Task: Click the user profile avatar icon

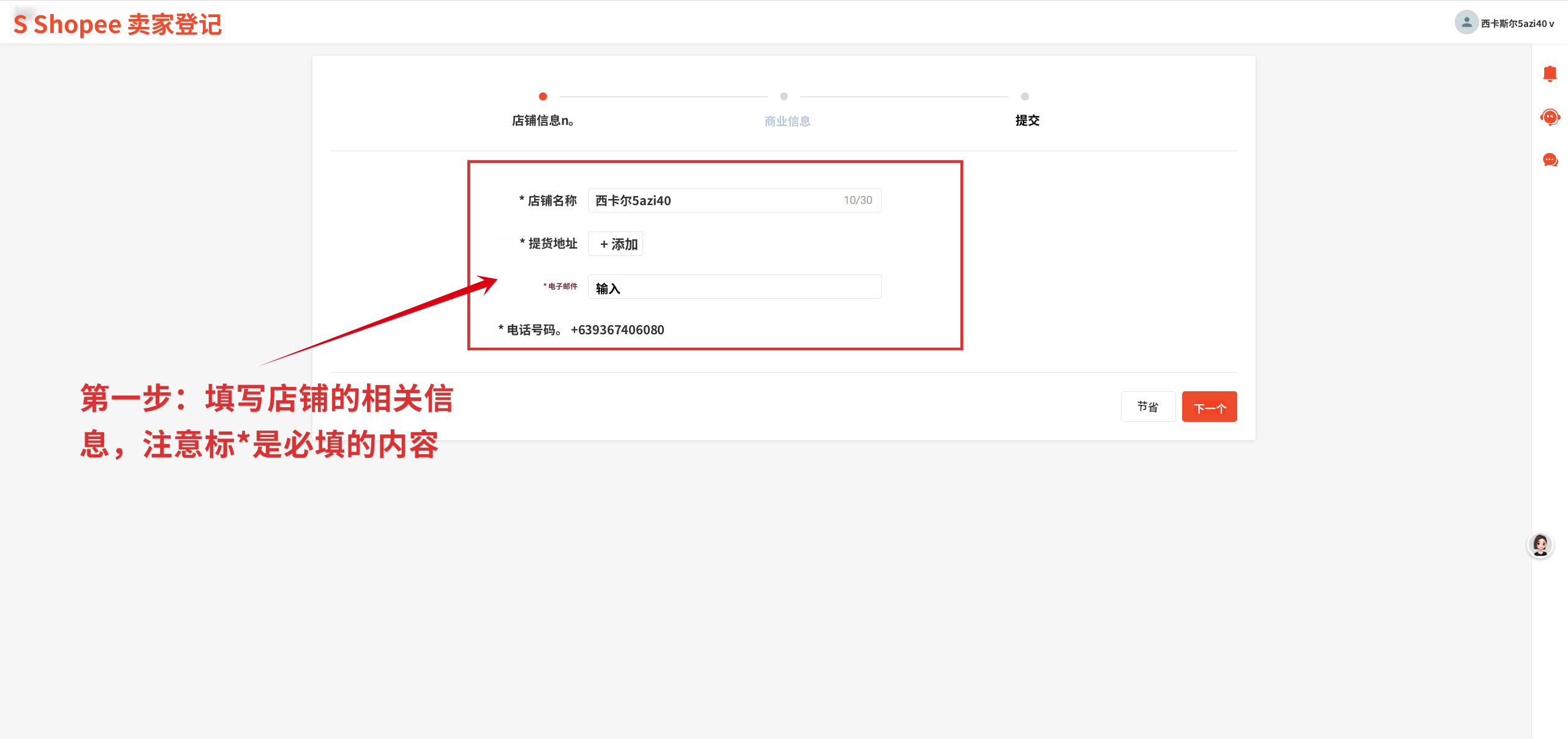Action: pos(1466,23)
